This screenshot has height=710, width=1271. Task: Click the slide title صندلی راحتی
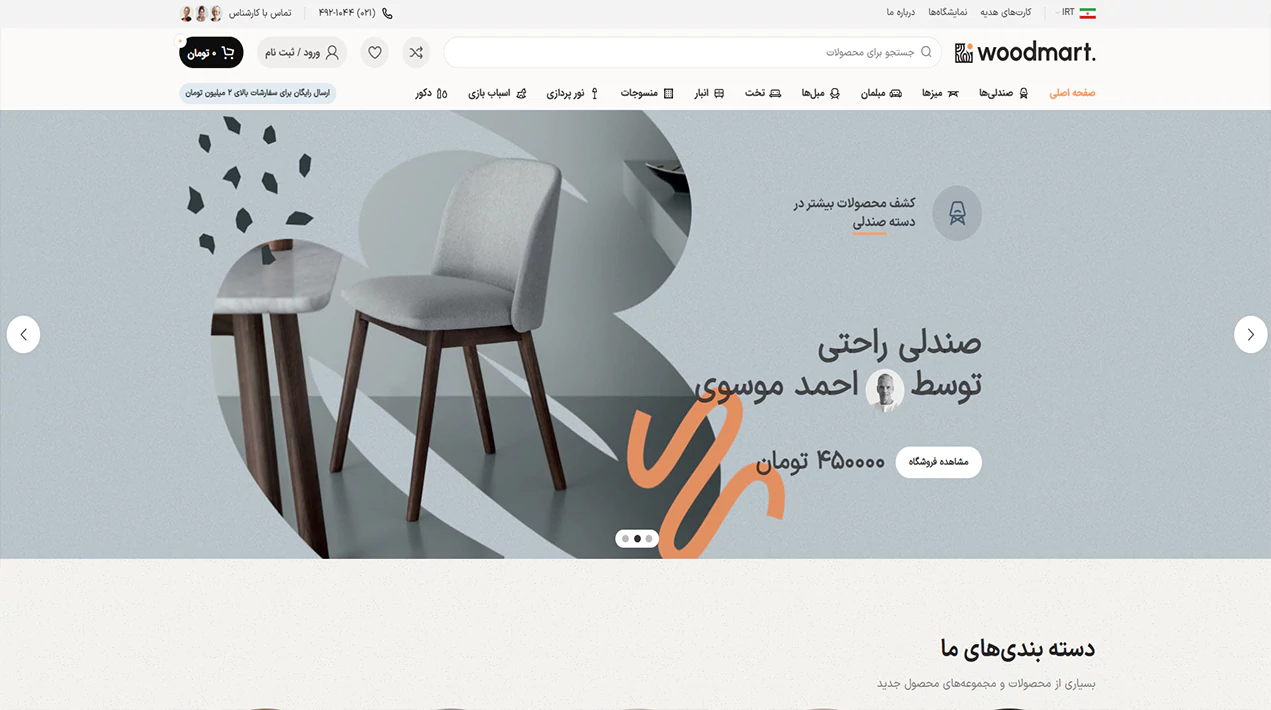[899, 343]
